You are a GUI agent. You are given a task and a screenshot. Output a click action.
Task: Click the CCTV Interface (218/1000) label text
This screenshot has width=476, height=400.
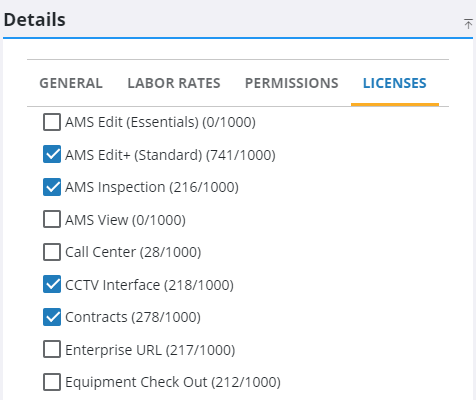149,285
